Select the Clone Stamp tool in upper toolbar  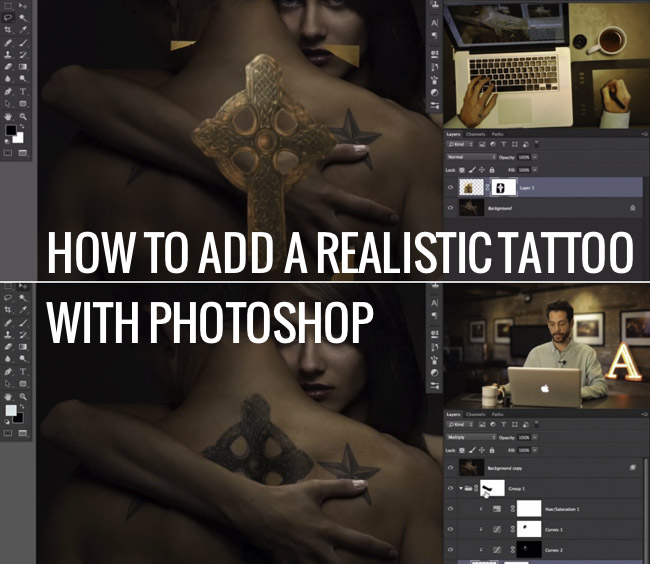point(8,54)
